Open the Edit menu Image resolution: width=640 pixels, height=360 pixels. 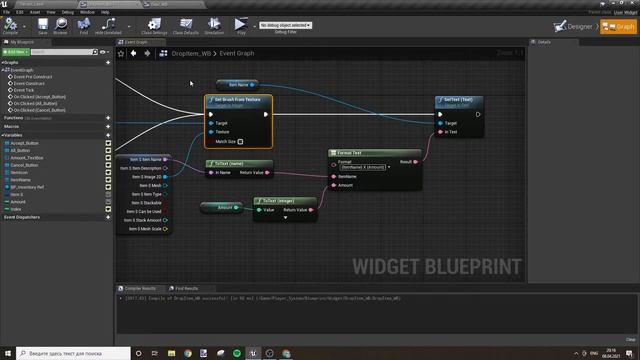pyautogui.click(x=20, y=12)
